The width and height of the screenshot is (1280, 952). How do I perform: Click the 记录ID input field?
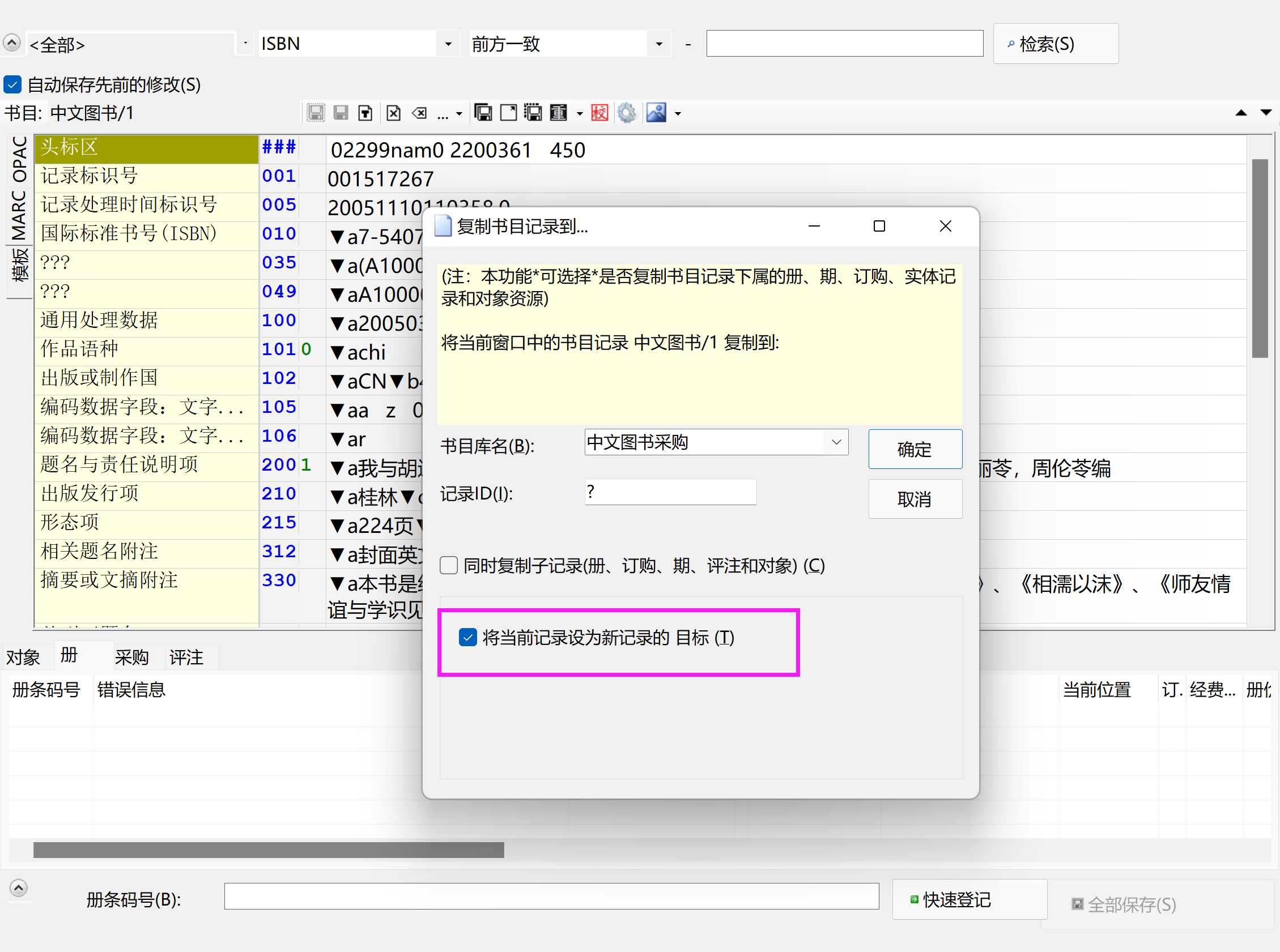click(x=670, y=492)
